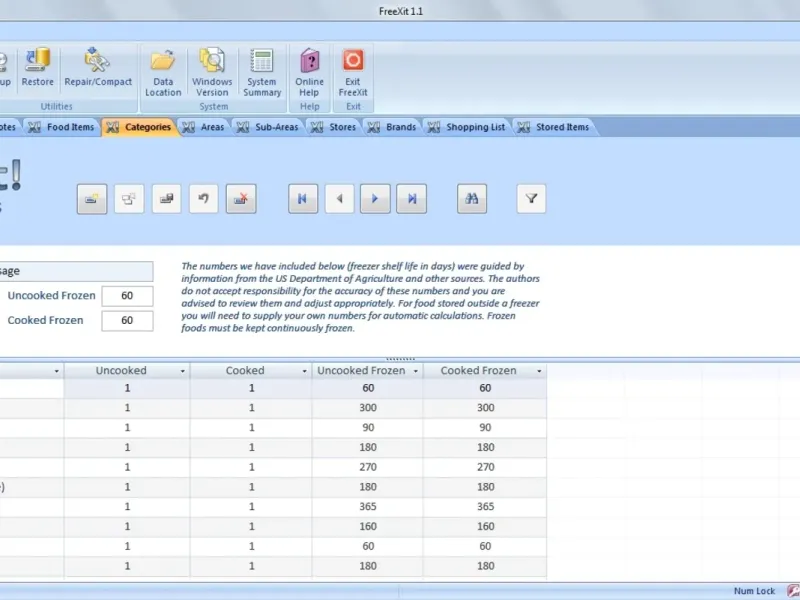The height and width of the screenshot is (600, 800).
Task: Click the Restore database icon
Action: [x=38, y=67]
